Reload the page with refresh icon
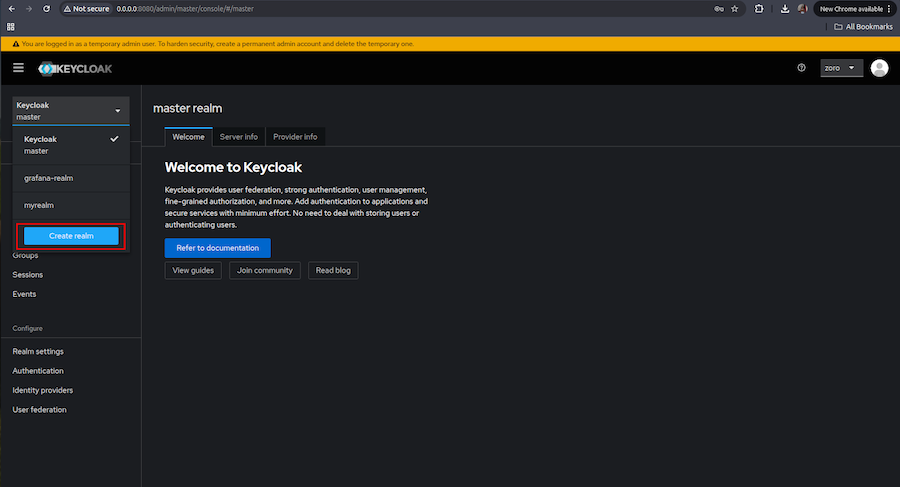Image resolution: width=900 pixels, height=487 pixels. (46, 9)
